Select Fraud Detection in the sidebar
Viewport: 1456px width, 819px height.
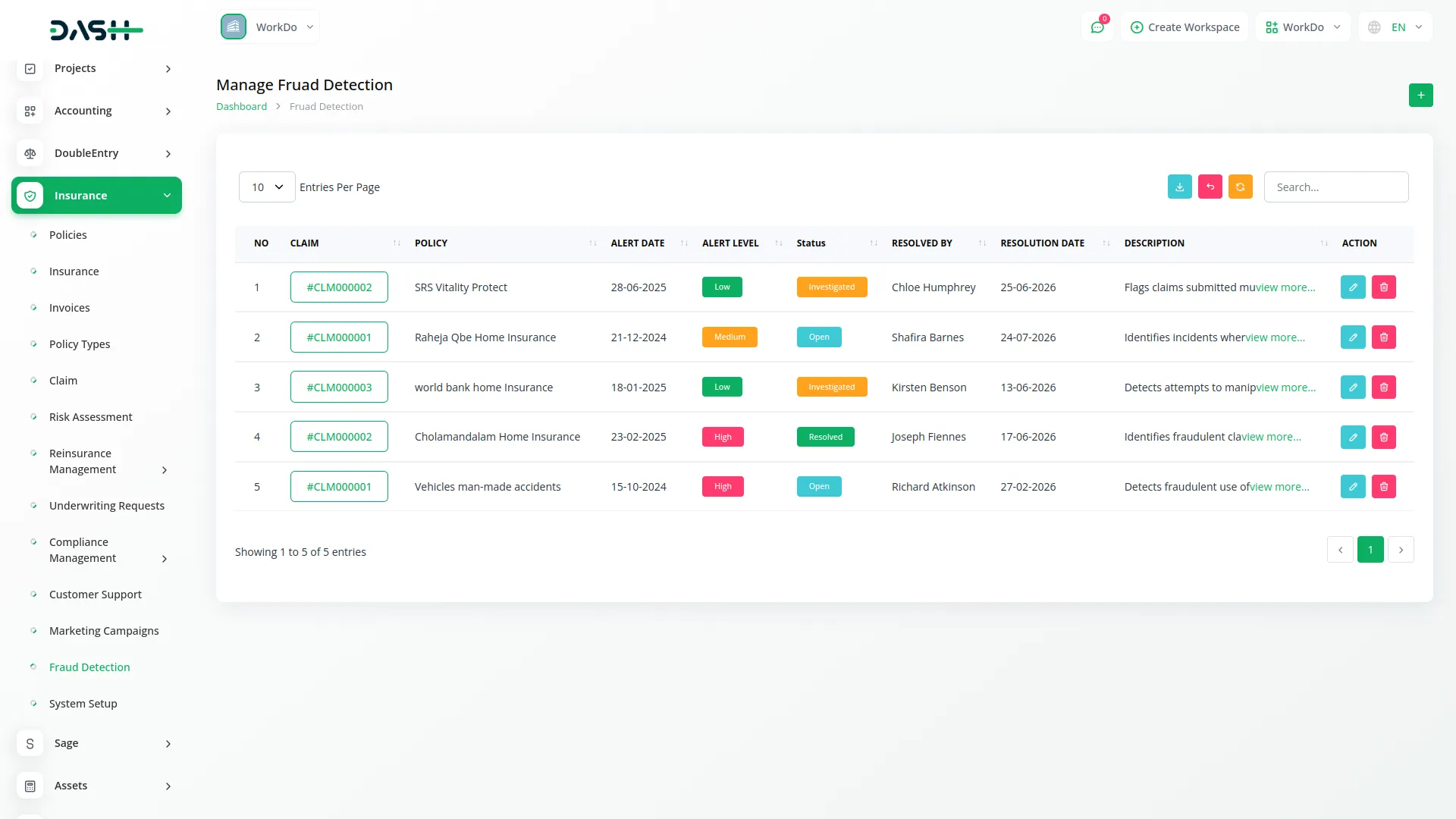point(89,667)
